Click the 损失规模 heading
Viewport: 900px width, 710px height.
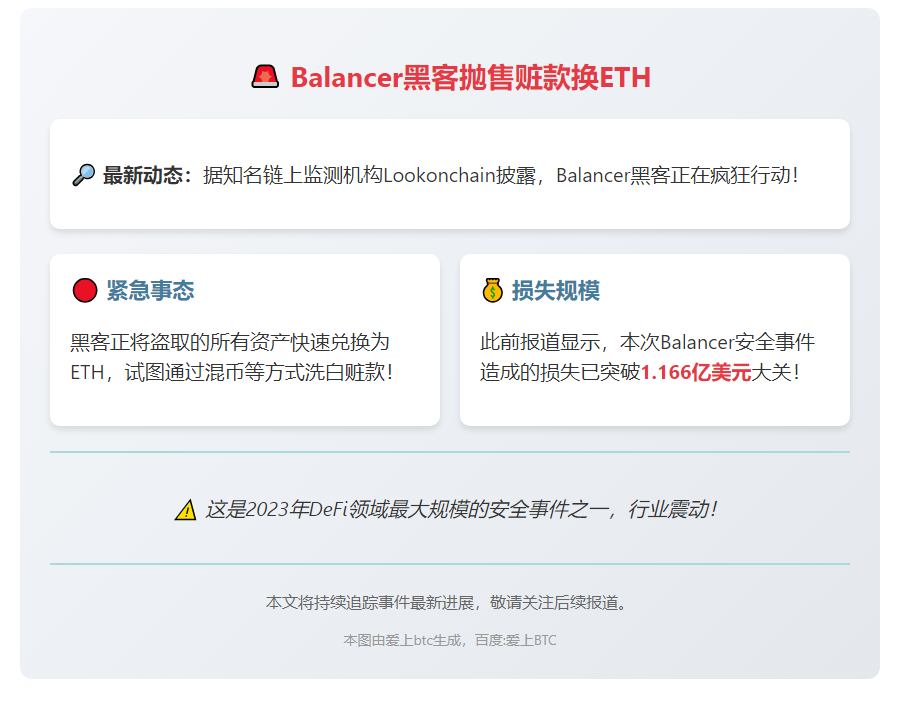[x=556, y=290]
